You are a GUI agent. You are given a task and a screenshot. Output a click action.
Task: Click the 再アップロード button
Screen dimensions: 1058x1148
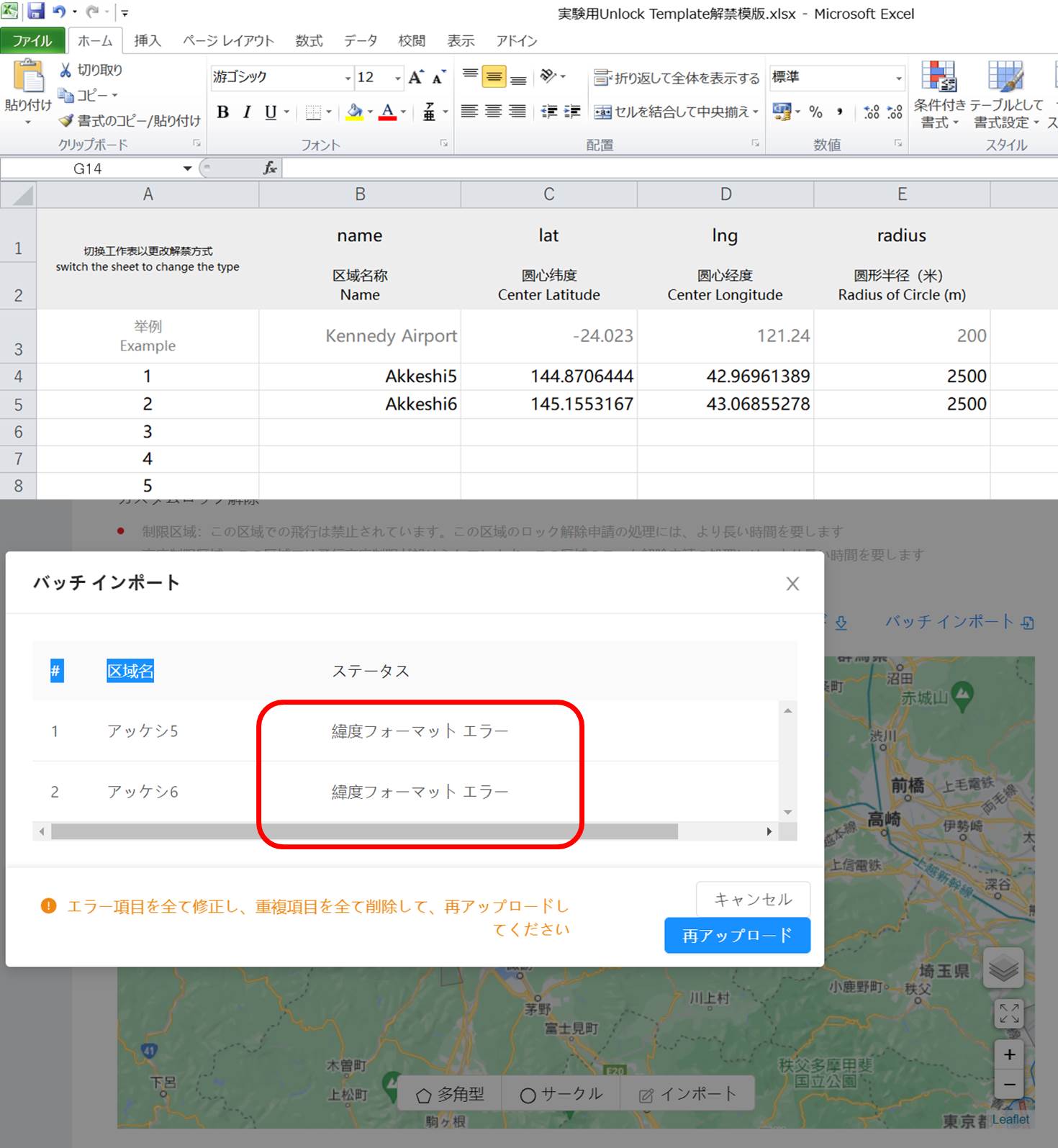coord(737,935)
